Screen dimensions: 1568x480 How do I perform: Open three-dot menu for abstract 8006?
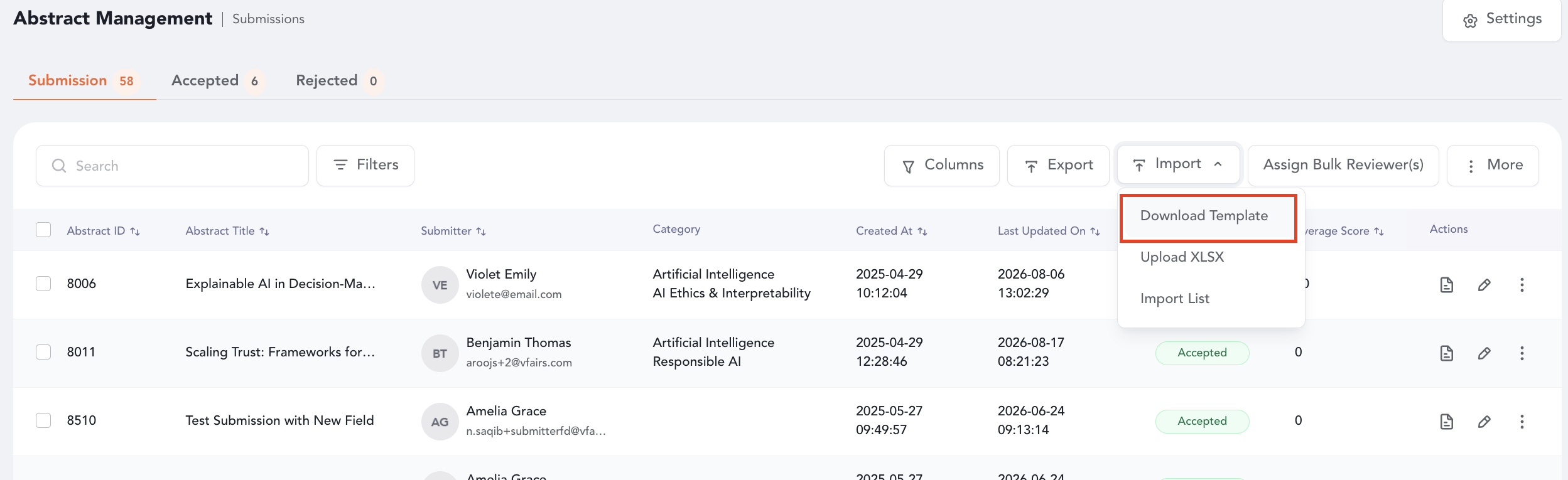click(1522, 285)
